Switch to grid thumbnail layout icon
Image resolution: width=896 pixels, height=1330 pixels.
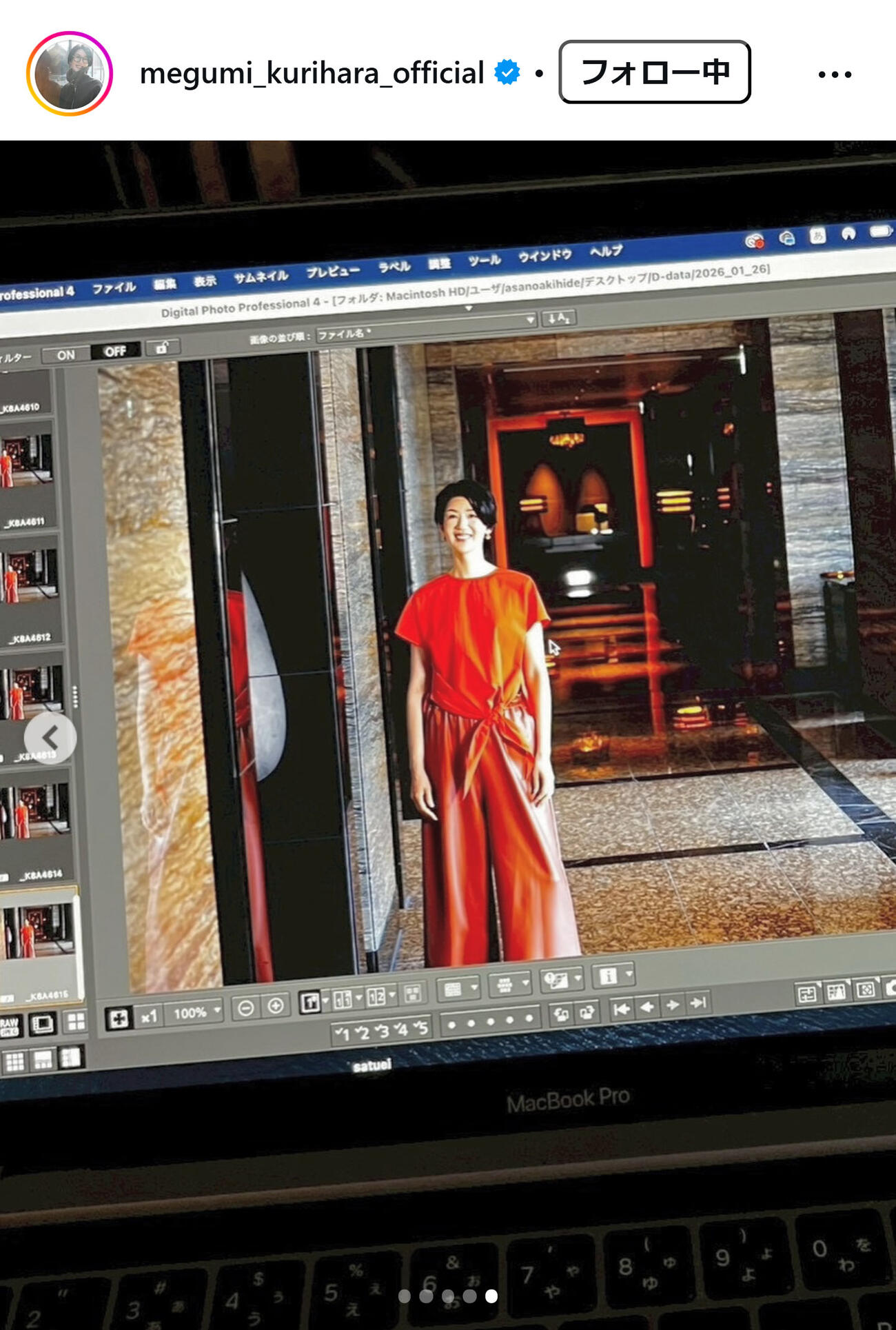tap(14, 1062)
